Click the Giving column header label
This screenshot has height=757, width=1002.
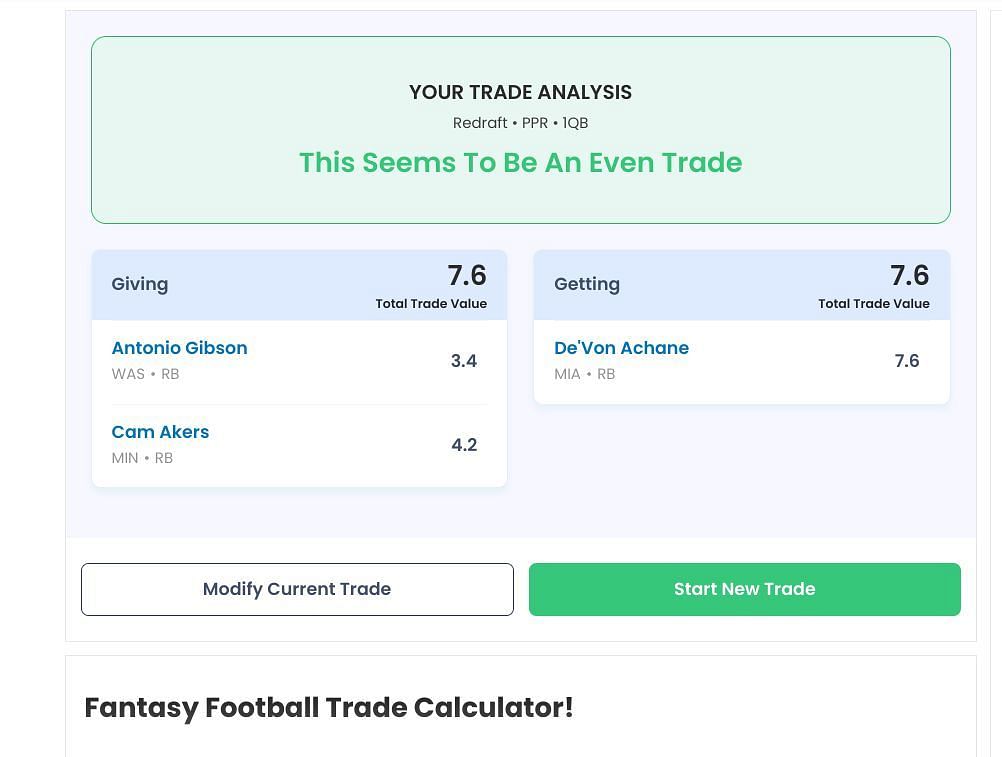140,284
